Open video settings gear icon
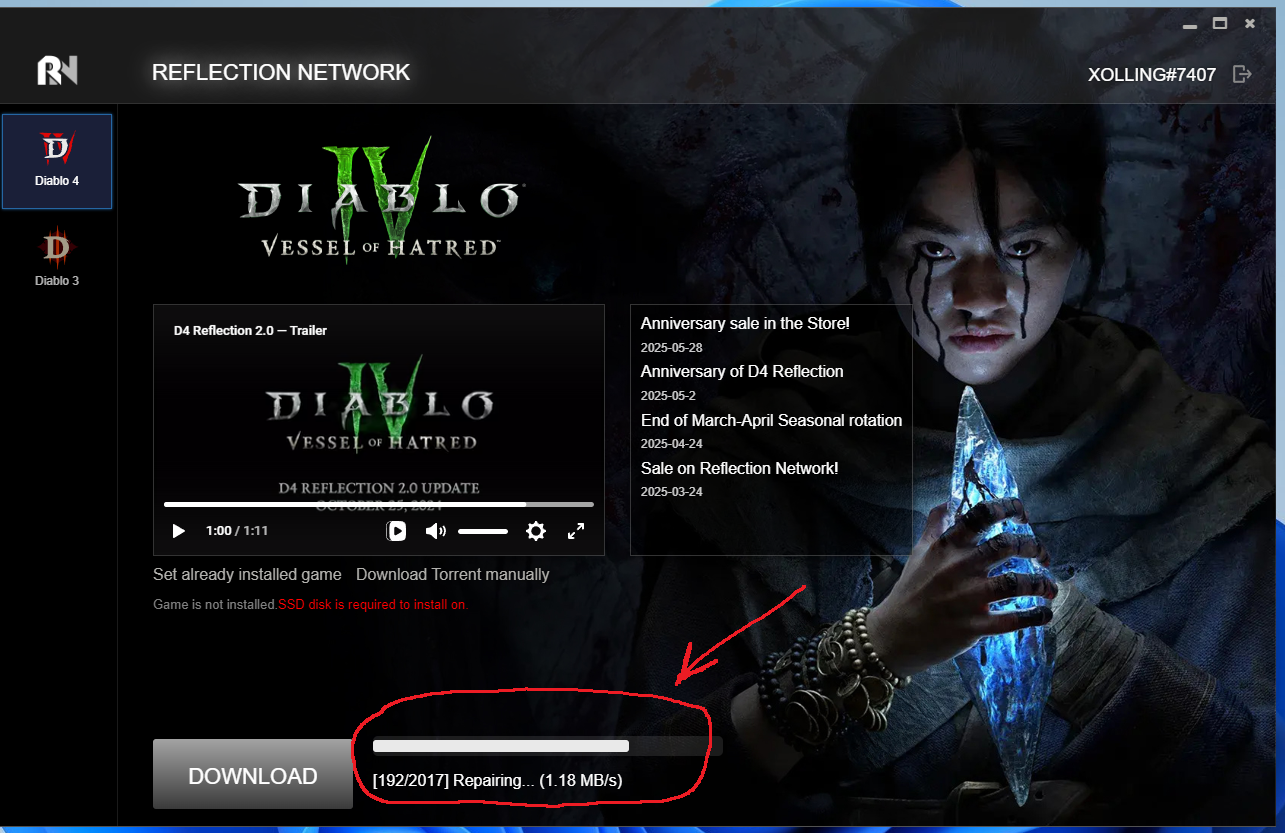This screenshot has width=1285, height=833. coord(536,531)
